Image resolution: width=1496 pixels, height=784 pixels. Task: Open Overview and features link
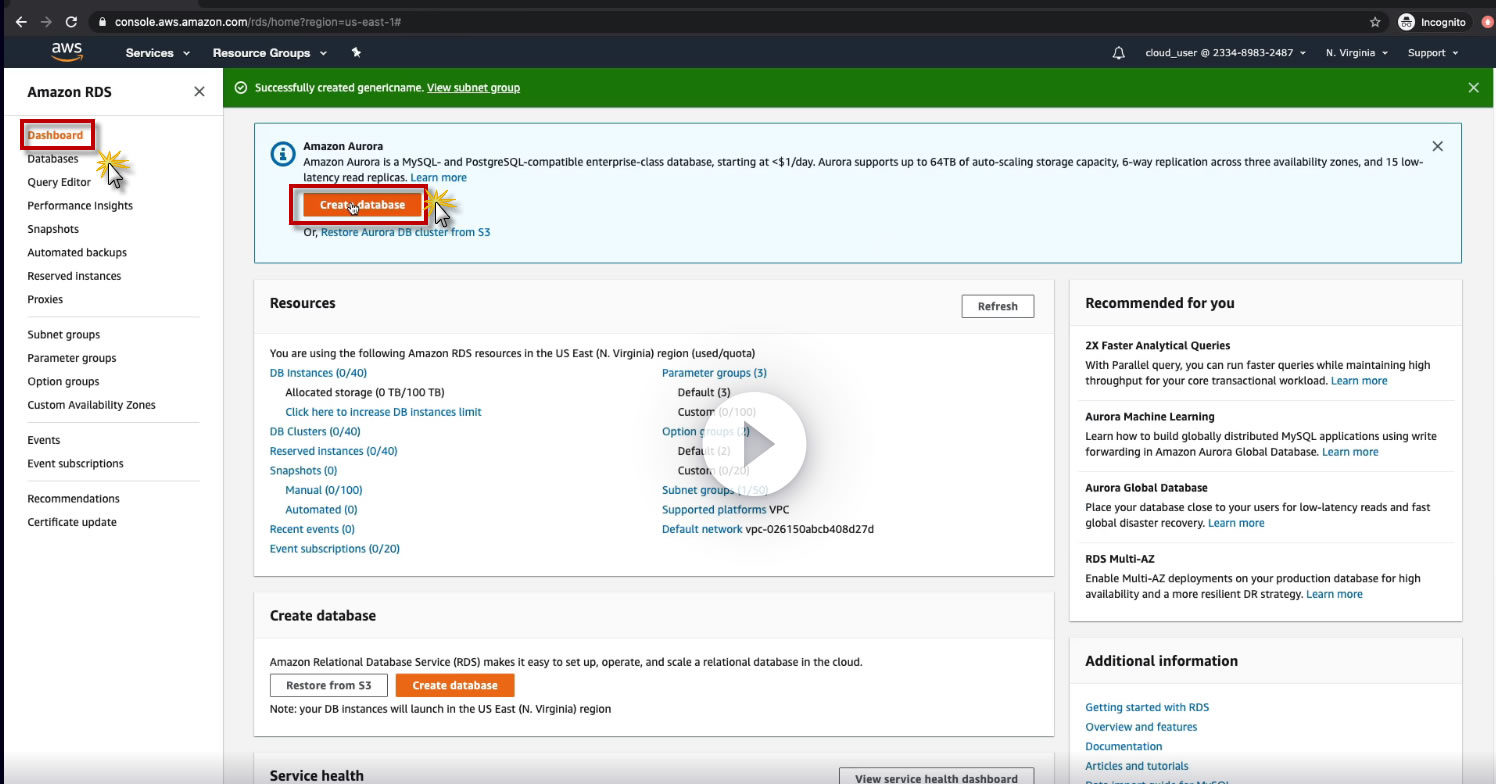click(x=1141, y=727)
